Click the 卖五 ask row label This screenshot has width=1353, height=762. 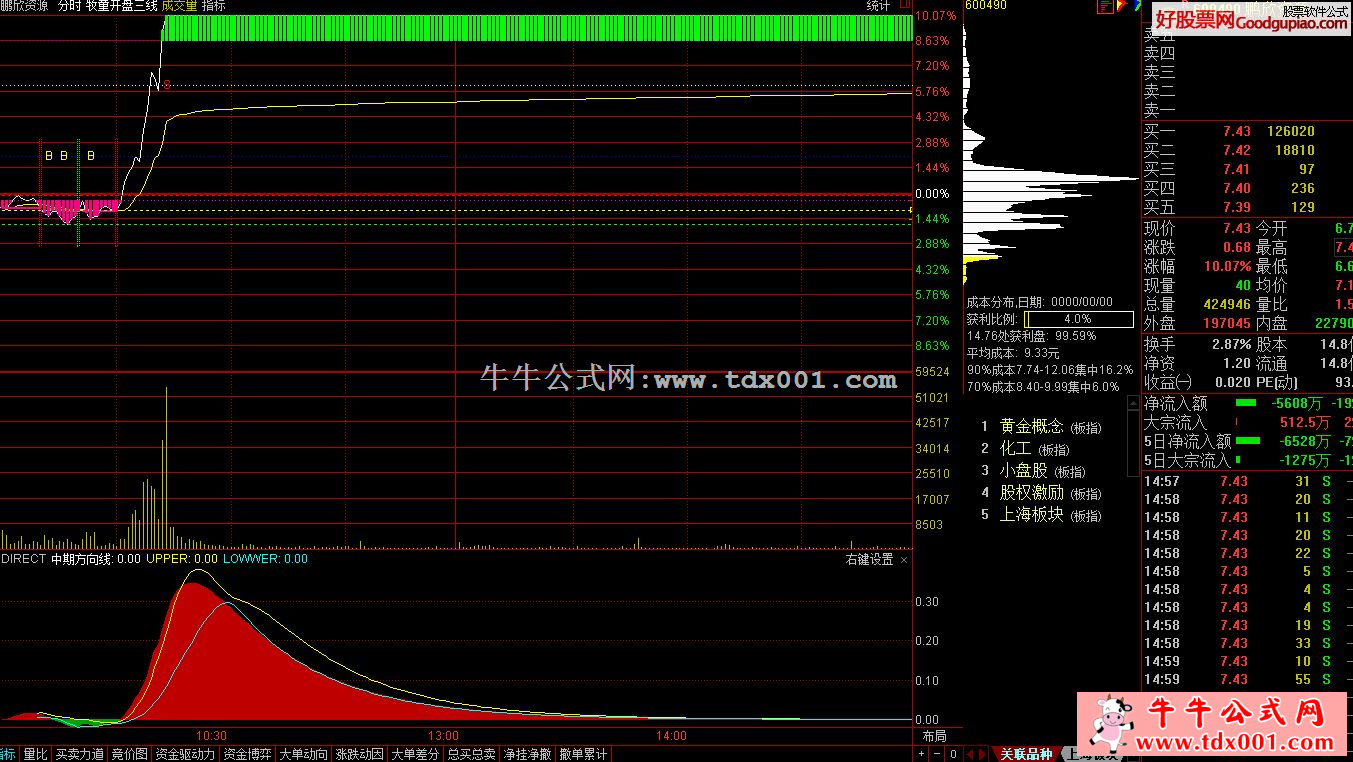pyautogui.click(x=1160, y=34)
